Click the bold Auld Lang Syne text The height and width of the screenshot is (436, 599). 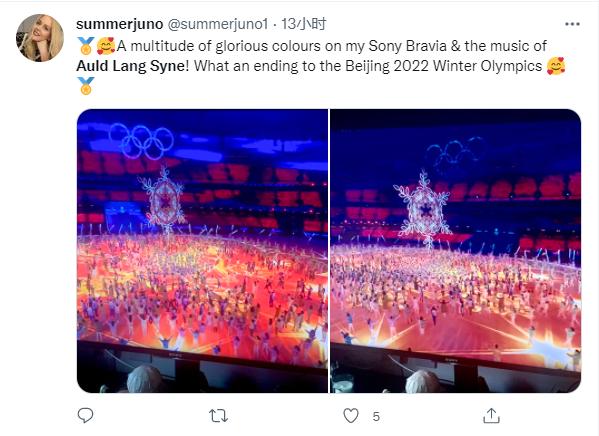(130, 66)
